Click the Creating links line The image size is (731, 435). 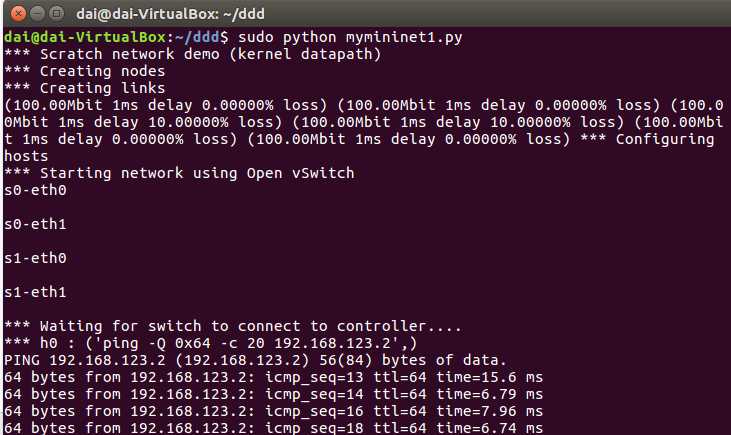tap(84, 88)
